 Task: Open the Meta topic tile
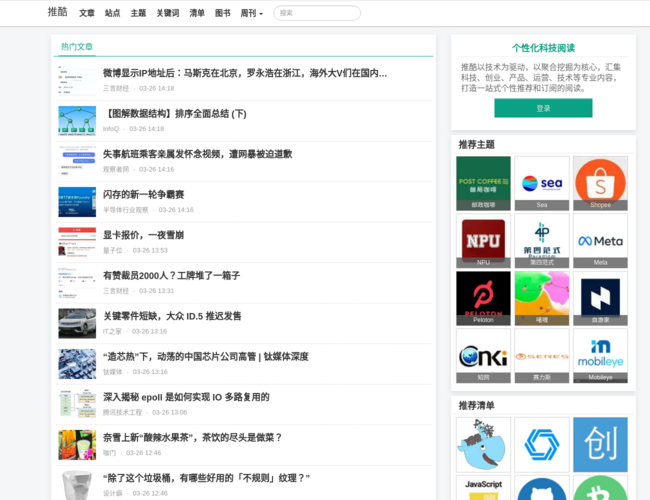pyautogui.click(x=600, y=241)
